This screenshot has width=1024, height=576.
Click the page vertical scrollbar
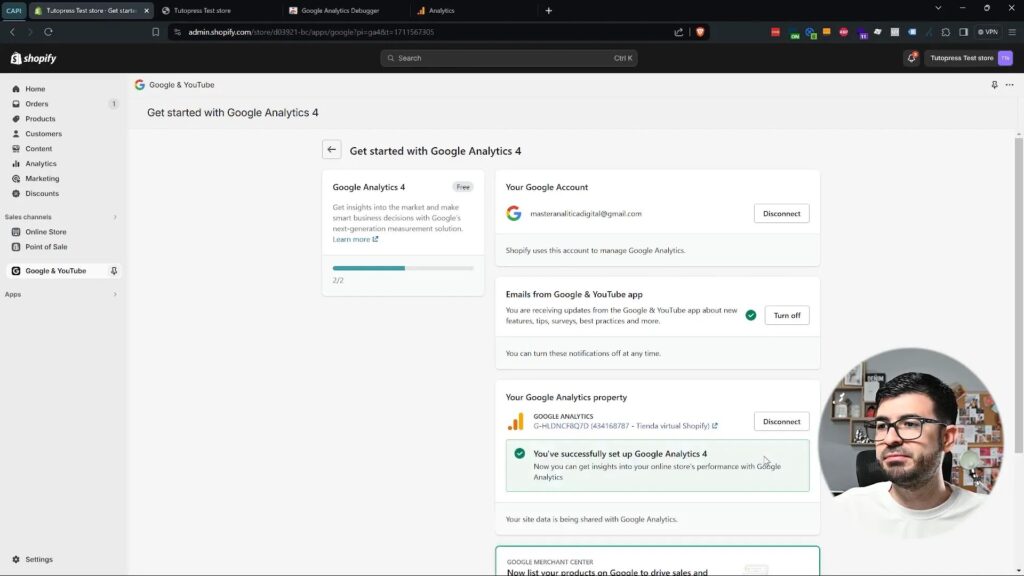(1019, 294)
